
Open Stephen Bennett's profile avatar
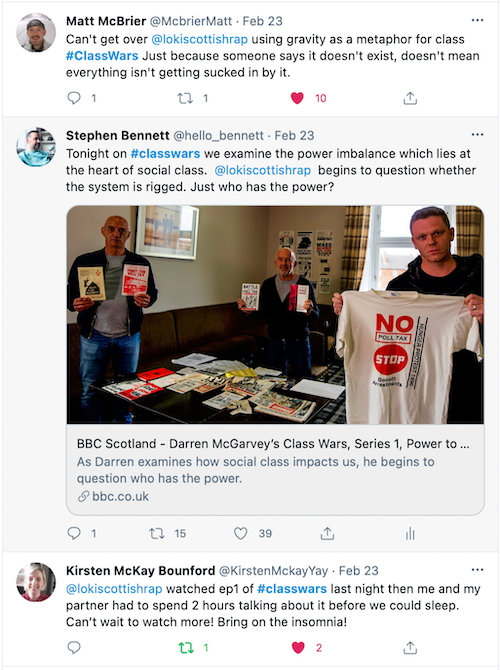(x=36, y=147)
